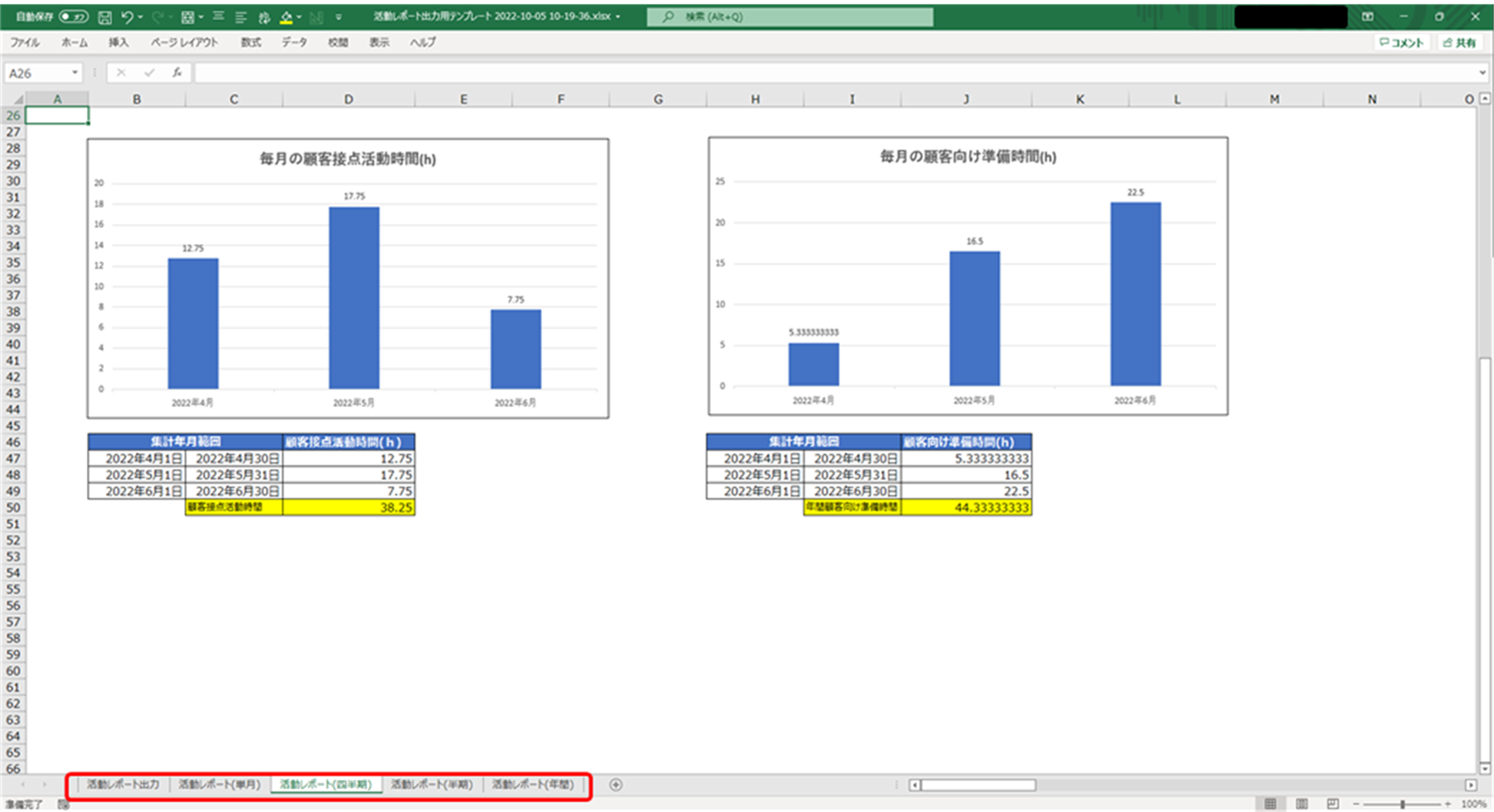The image size is (1494, 812).
Task: Open the Undo history dropdown arrow
Action: [141, 18]
